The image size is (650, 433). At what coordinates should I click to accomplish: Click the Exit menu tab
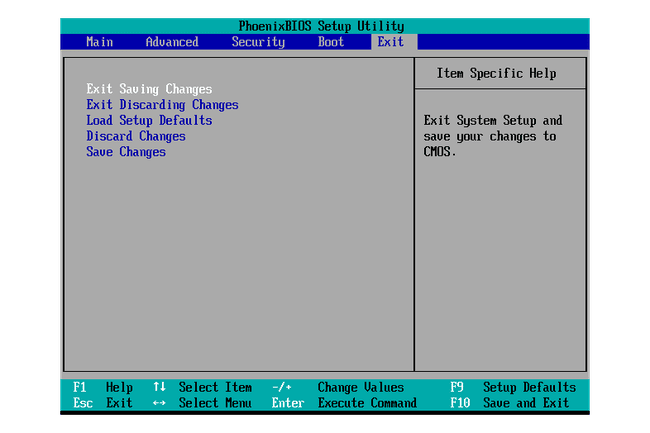(390, 42)
